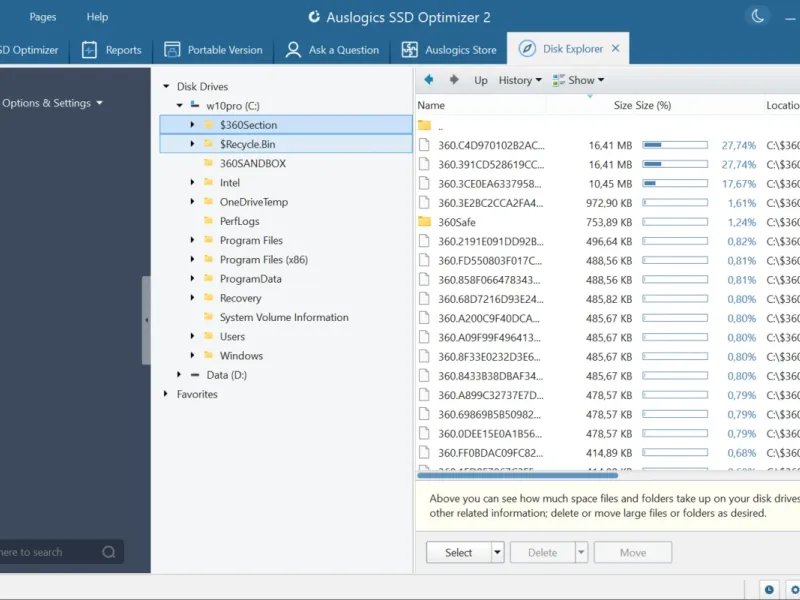Click the 27,74% value of first file
The image size is (800, 600).
(x=738, y=145)
